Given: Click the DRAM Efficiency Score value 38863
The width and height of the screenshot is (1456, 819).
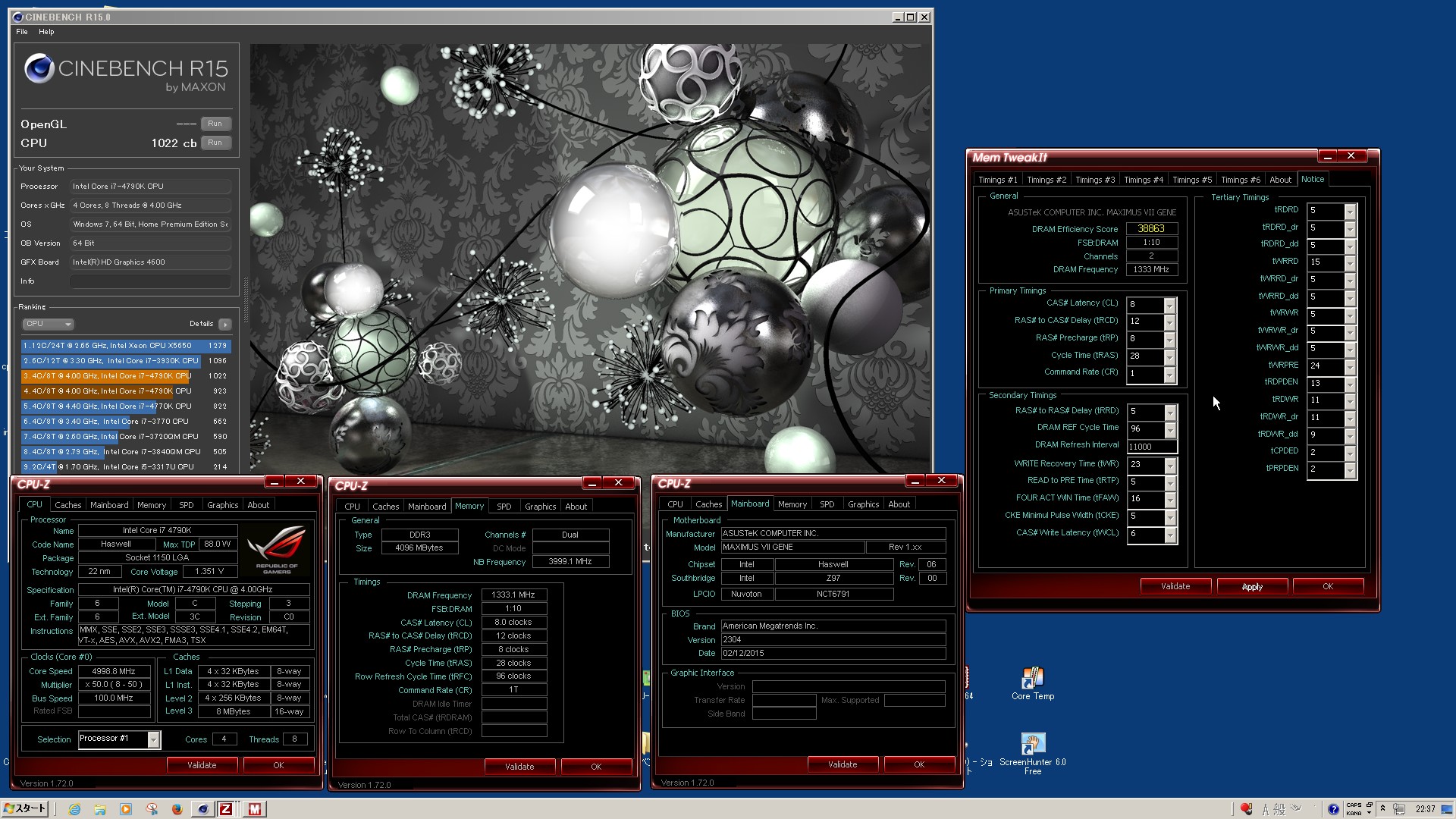Looking at the screenshot, I should pos(1151,228).
